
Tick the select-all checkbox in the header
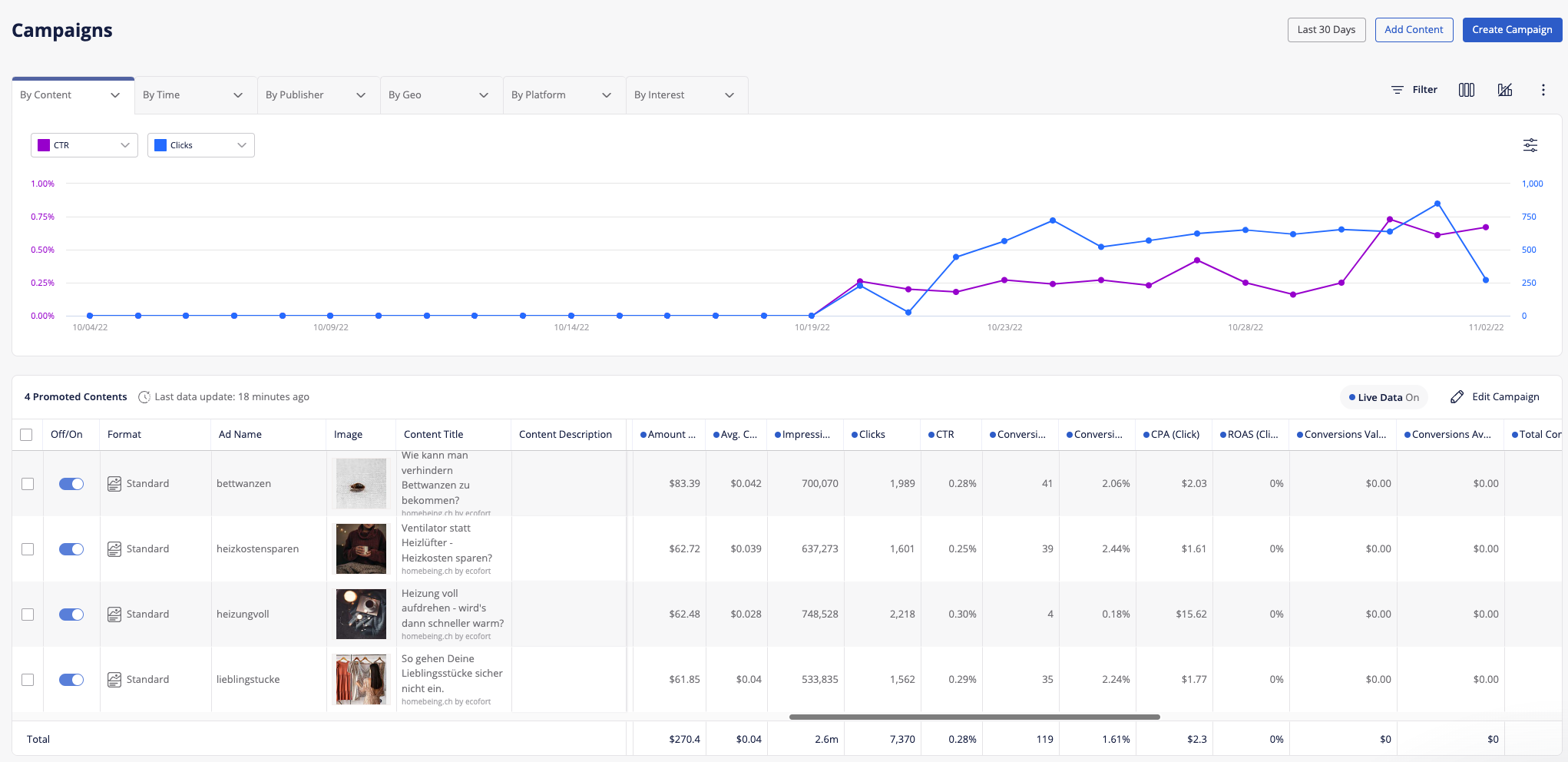(26, 435)
